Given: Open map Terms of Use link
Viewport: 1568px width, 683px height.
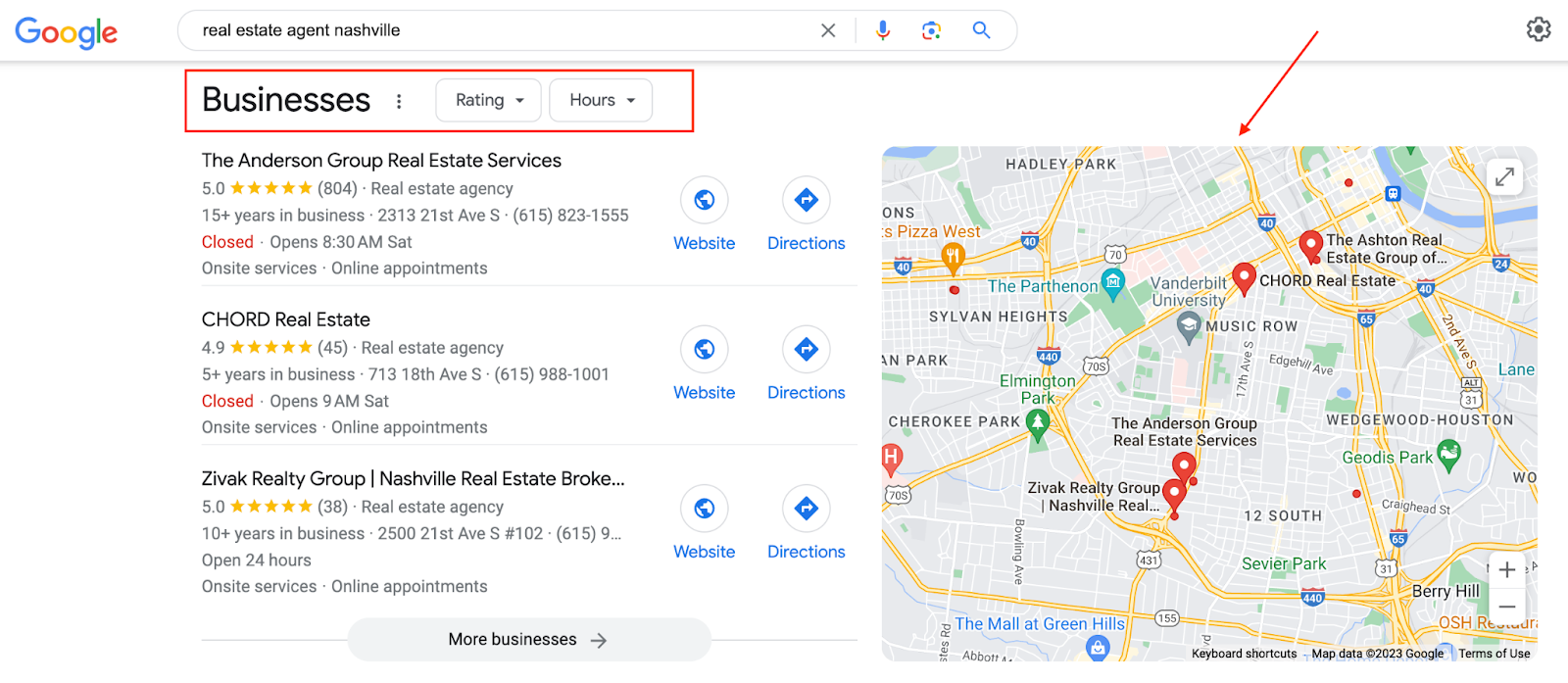Looking at the screenshot, I should click(1494, 654).
